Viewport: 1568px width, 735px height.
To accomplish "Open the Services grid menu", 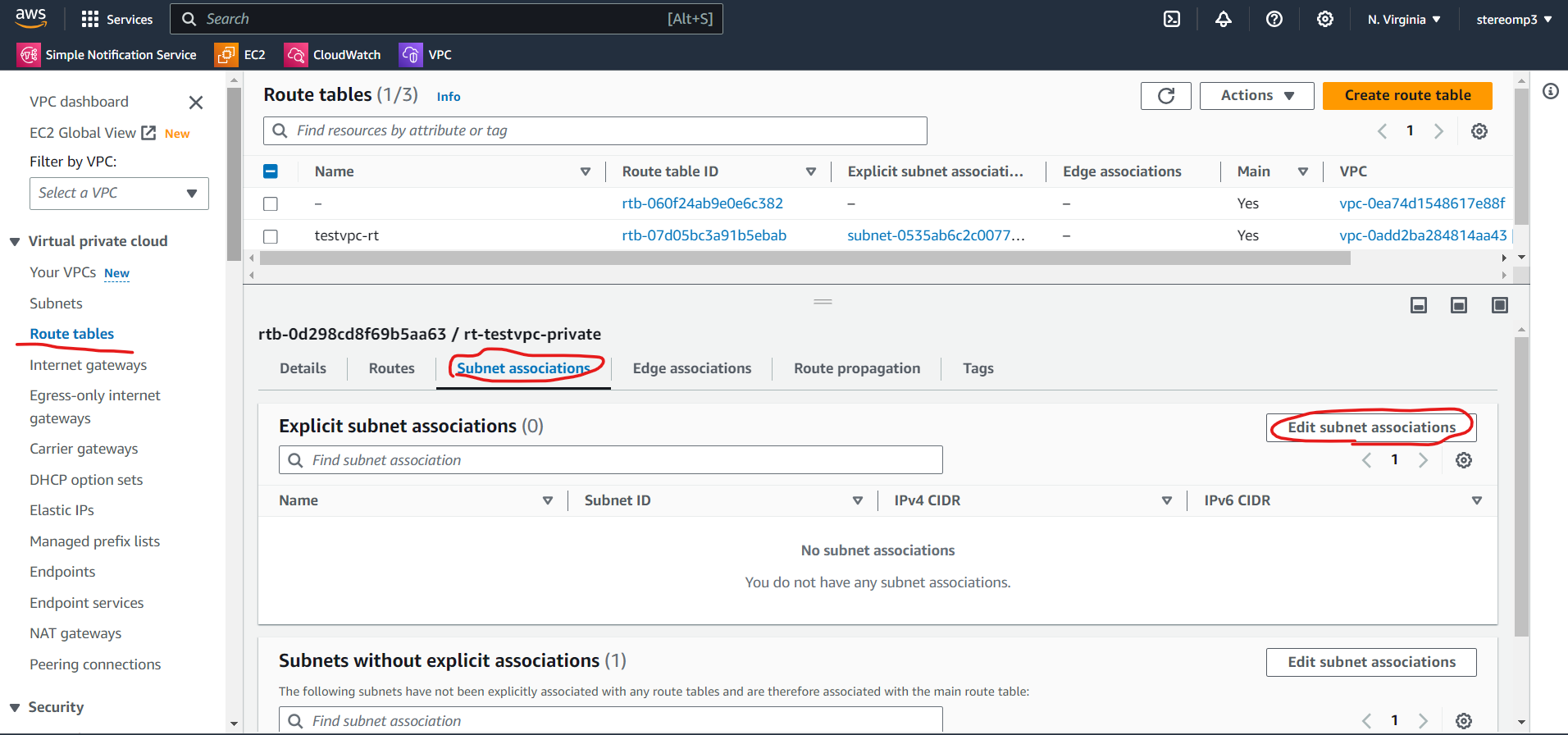I will click(x=117, y=19).
